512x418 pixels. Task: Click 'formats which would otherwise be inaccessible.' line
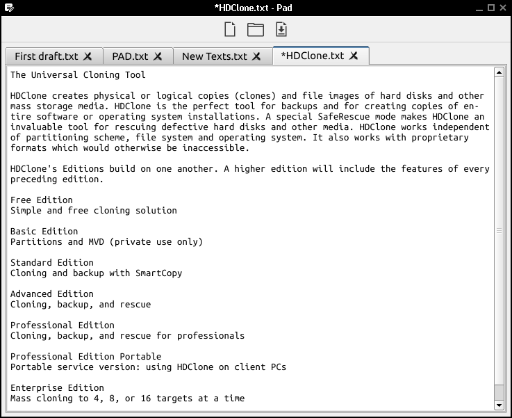(130, 148)
